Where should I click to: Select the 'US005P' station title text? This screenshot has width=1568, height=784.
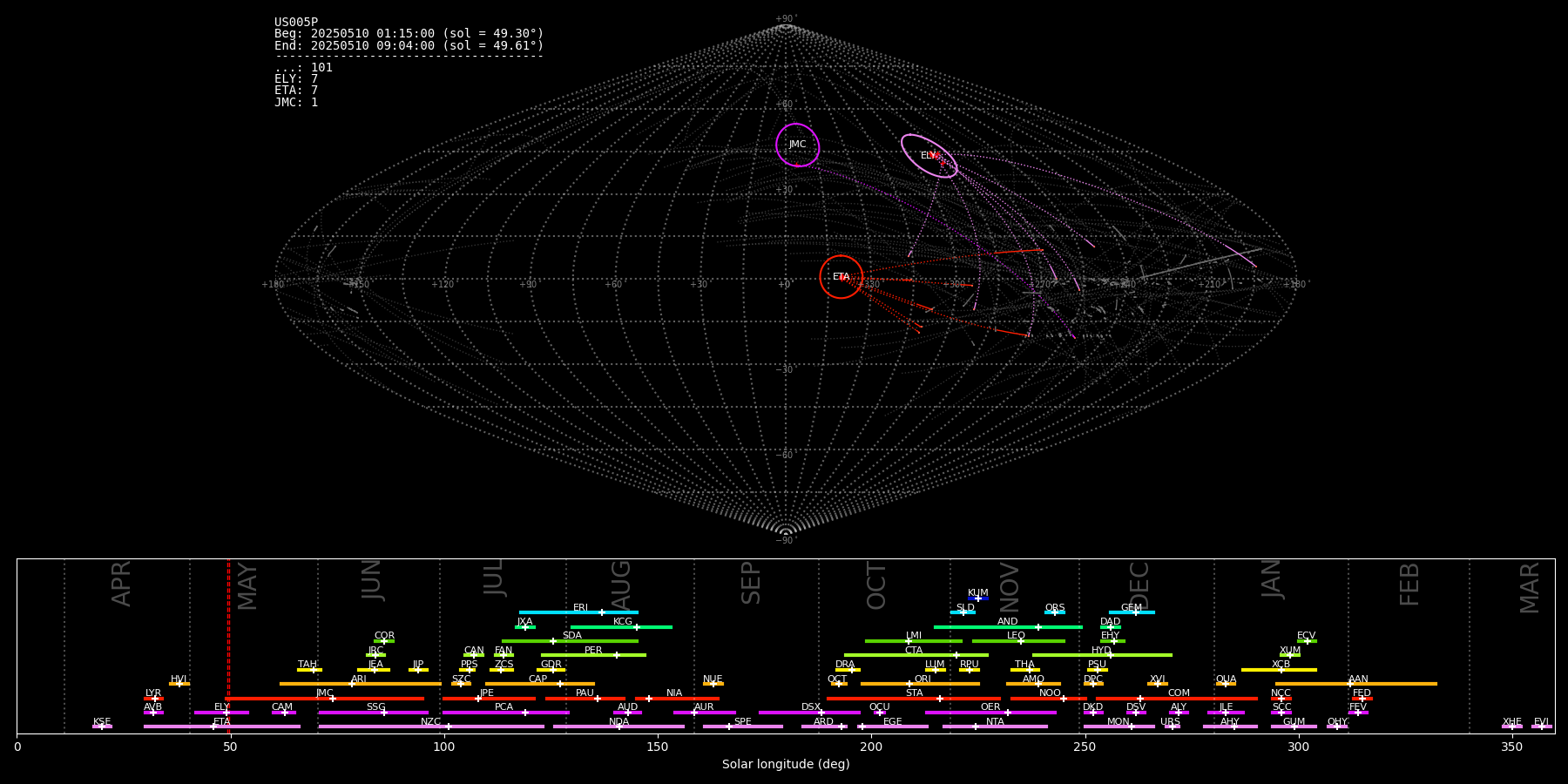coord(296,23)
